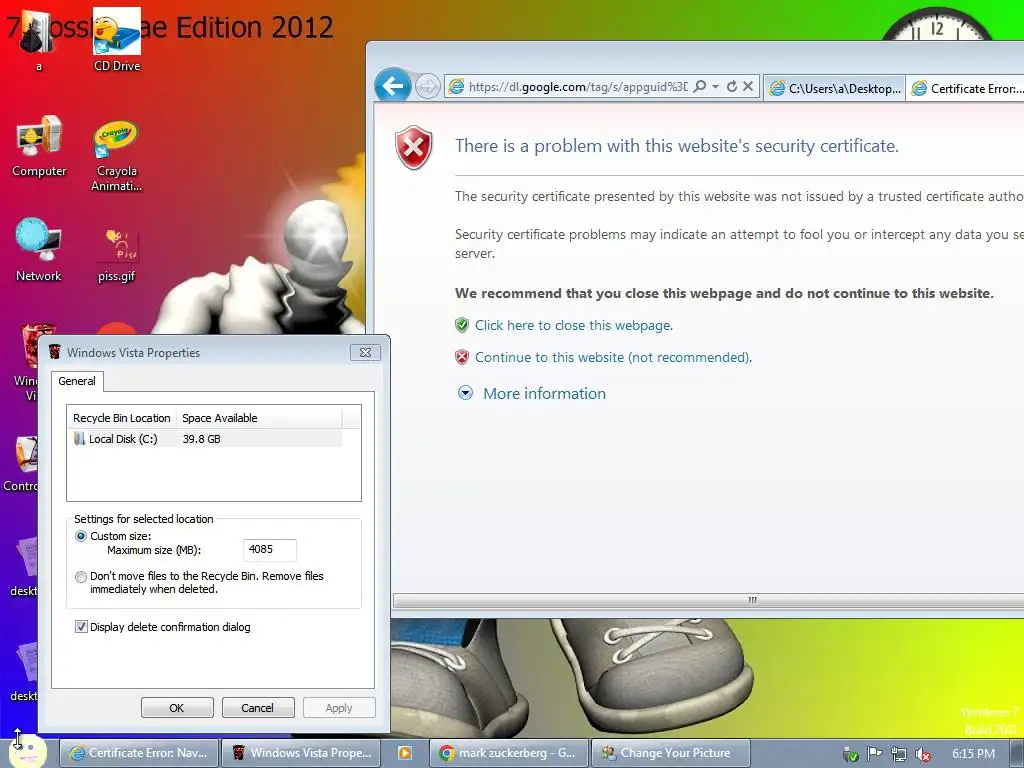Click the red shield beside continue link
1024x768 pixels.
(x=462, y=357)
